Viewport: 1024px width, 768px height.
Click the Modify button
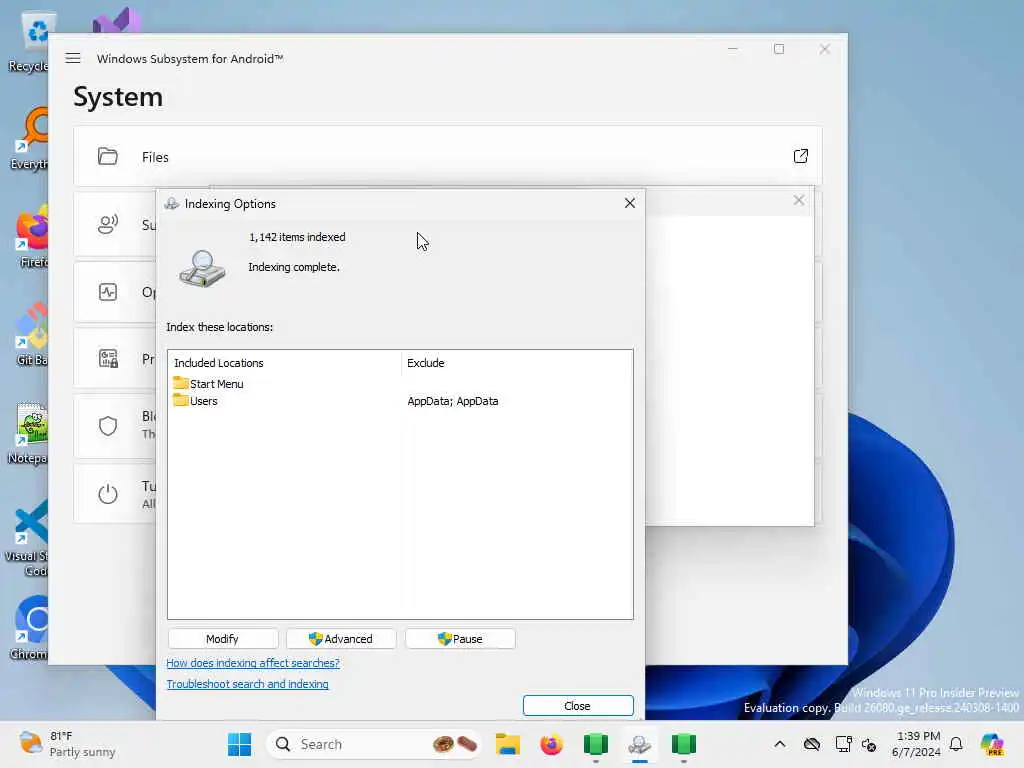coord(223,639)
